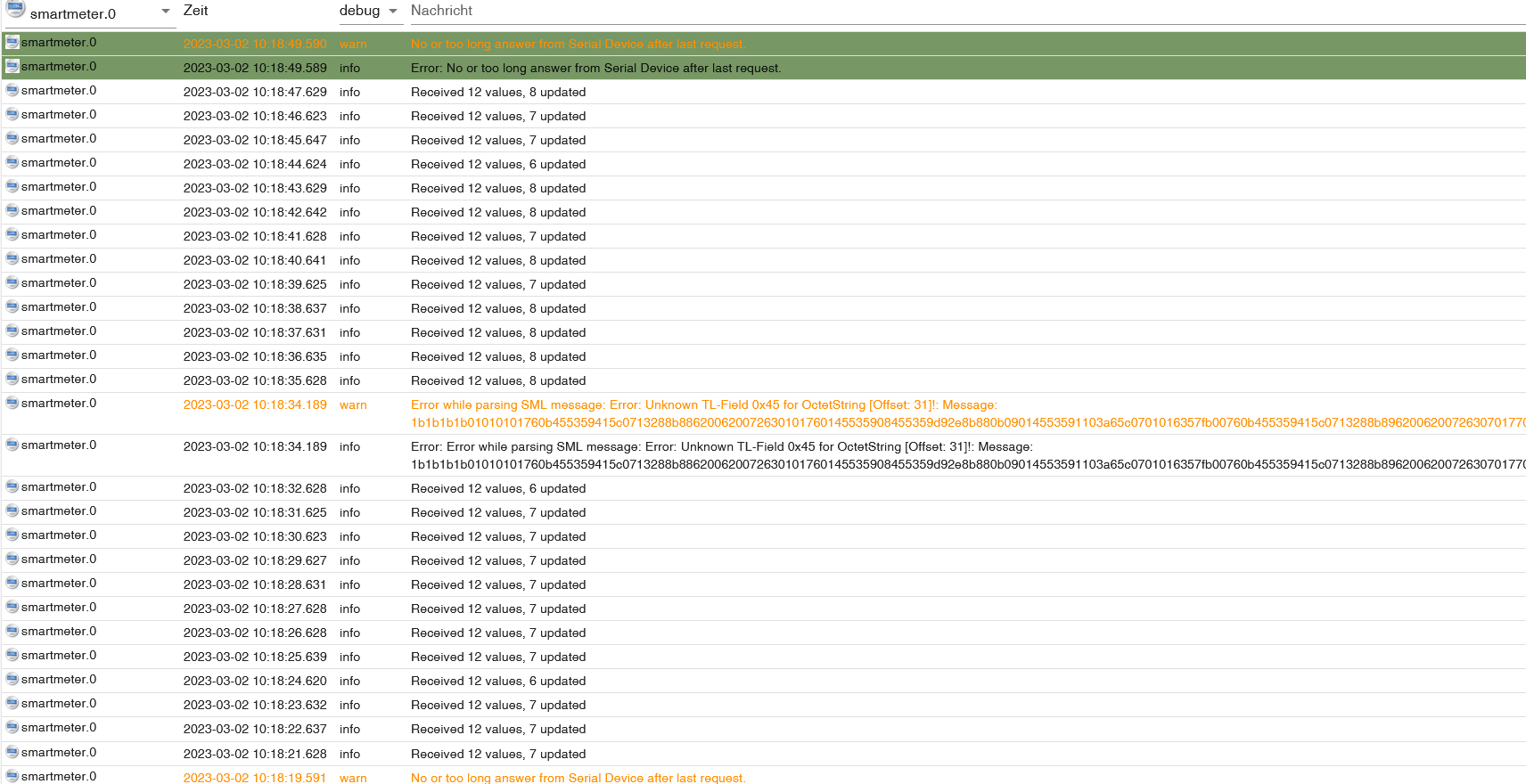Screen dimensions: 1526x784
Task: Click adapter icon in the 10:18:42.642 row
Action: [12, 210]
